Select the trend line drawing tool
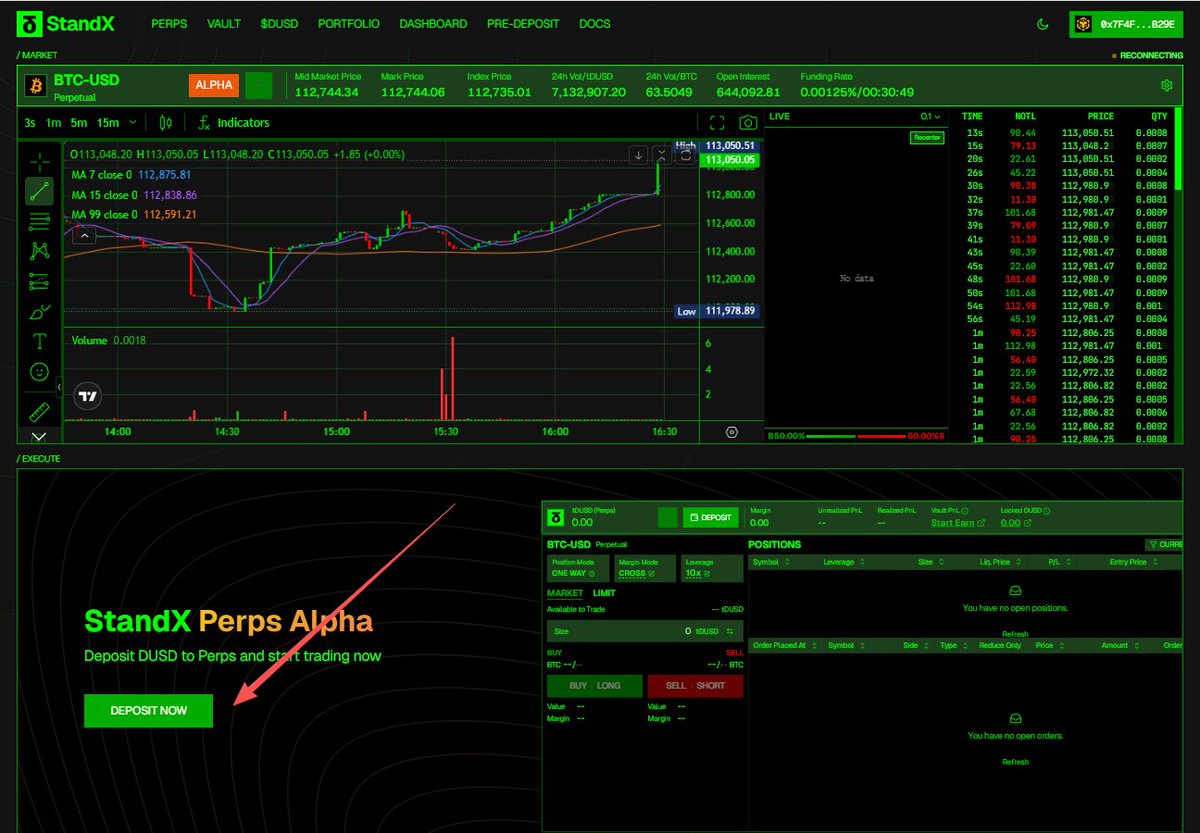Image resolution: width=1200 pixels, height=833 pixels. (x=39, y=191)
